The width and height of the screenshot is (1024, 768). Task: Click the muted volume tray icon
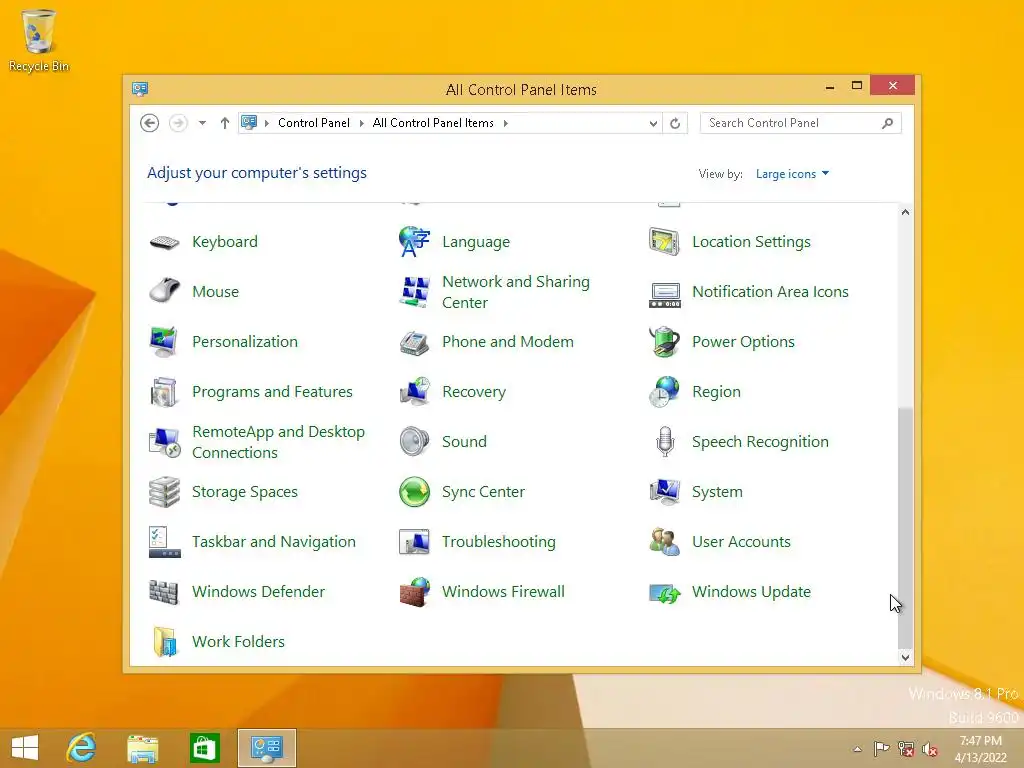[930, 749]
